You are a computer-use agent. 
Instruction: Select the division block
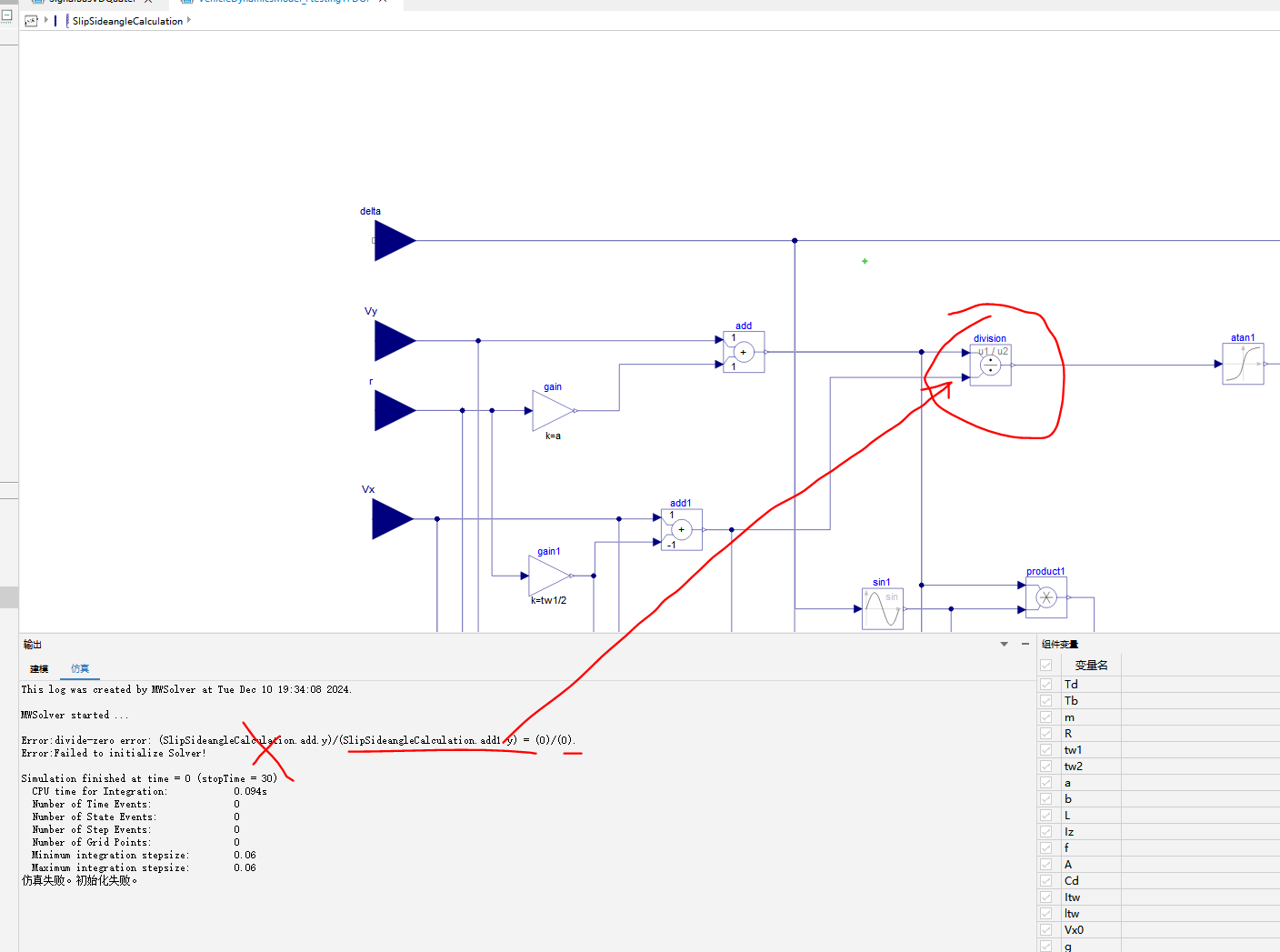pyautogui.click(x=991, y=366)
